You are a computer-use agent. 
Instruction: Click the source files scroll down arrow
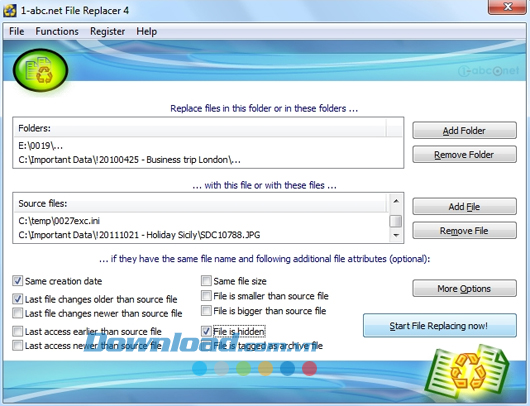click(x=396, y=235)
